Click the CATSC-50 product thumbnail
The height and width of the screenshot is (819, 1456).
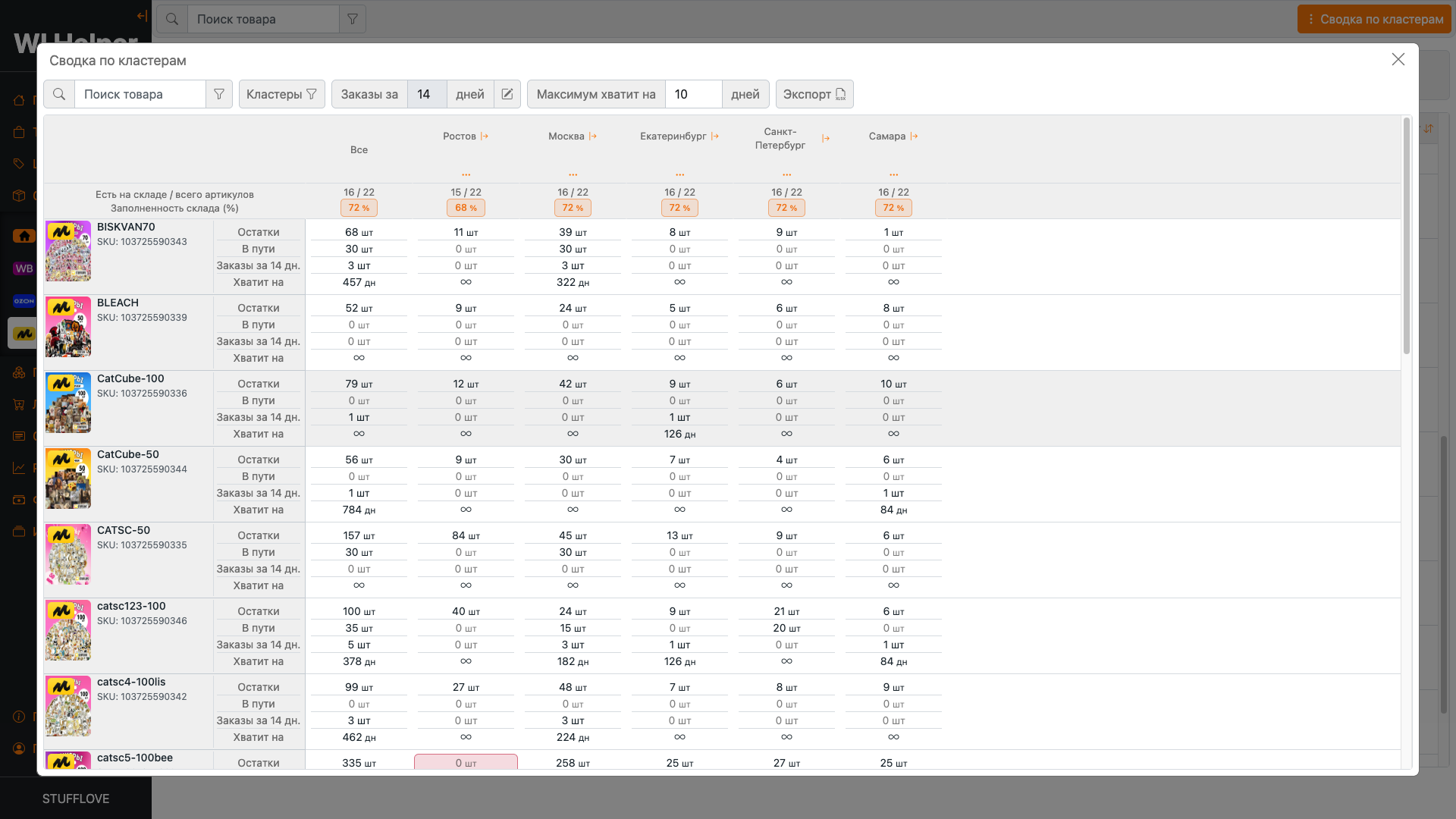pyautogui.click(x=68, y=554)
